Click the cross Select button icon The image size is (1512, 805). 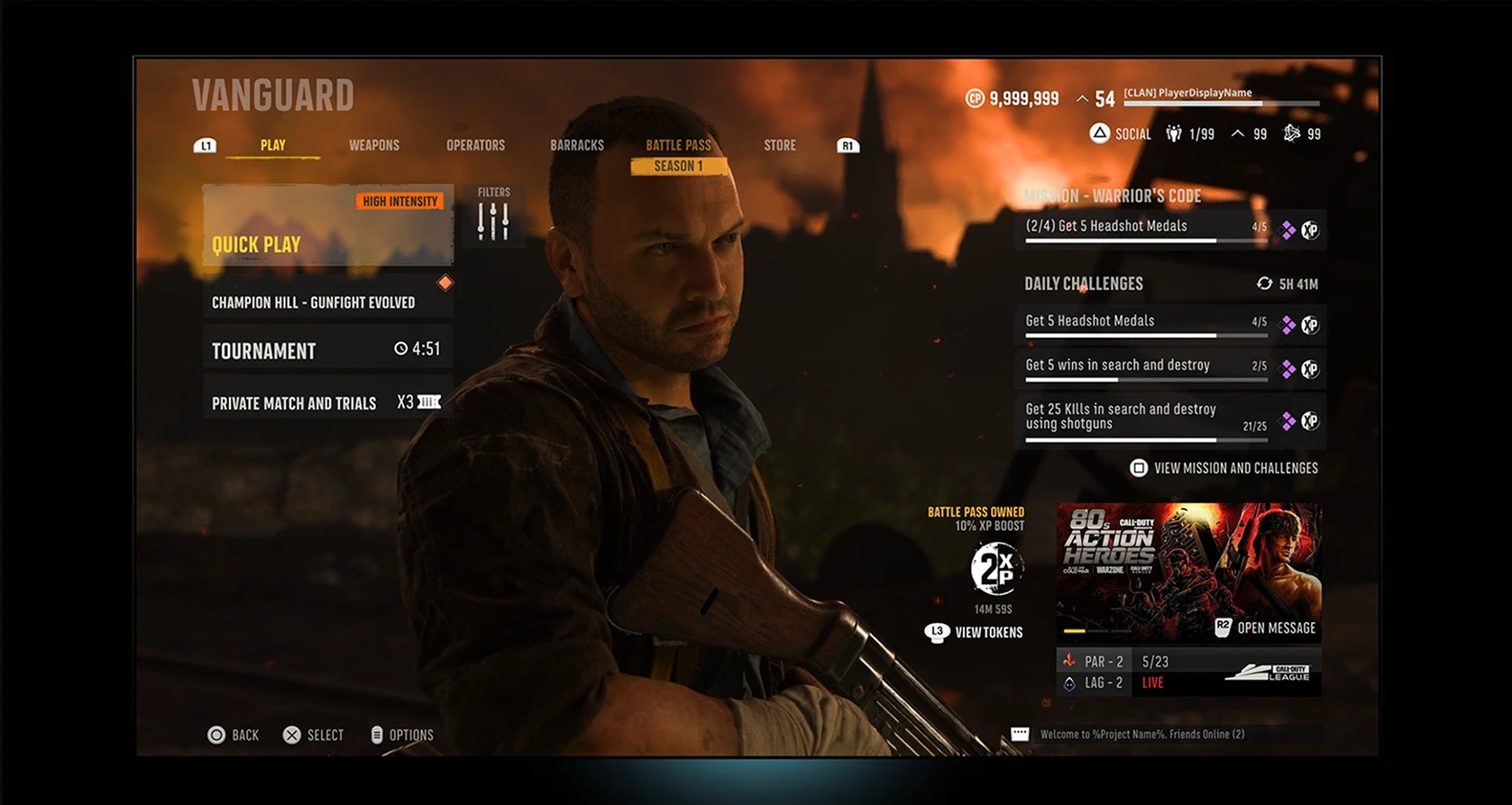pos(292,735)
